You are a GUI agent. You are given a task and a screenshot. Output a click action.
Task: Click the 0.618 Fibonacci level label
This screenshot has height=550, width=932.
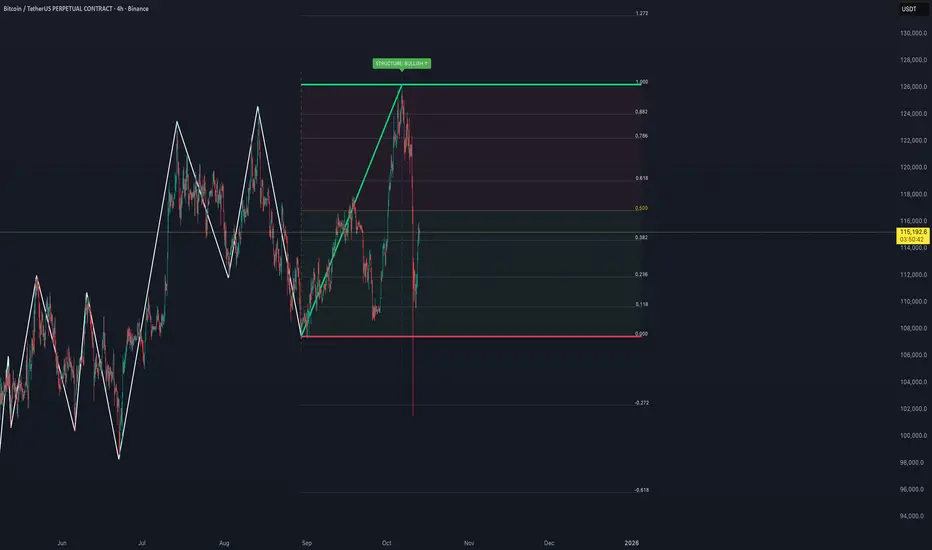[641, 178]
